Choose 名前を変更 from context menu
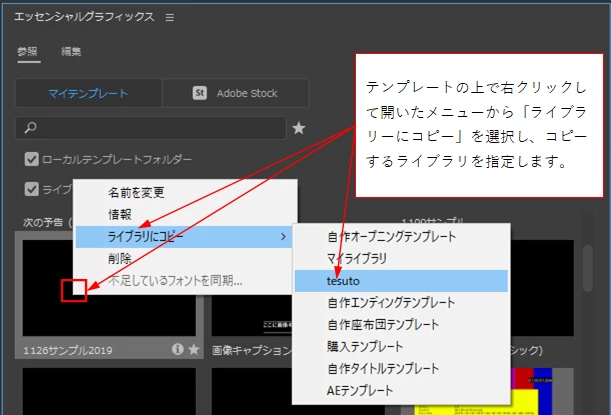The image size is (611, 415). [185, 192]
